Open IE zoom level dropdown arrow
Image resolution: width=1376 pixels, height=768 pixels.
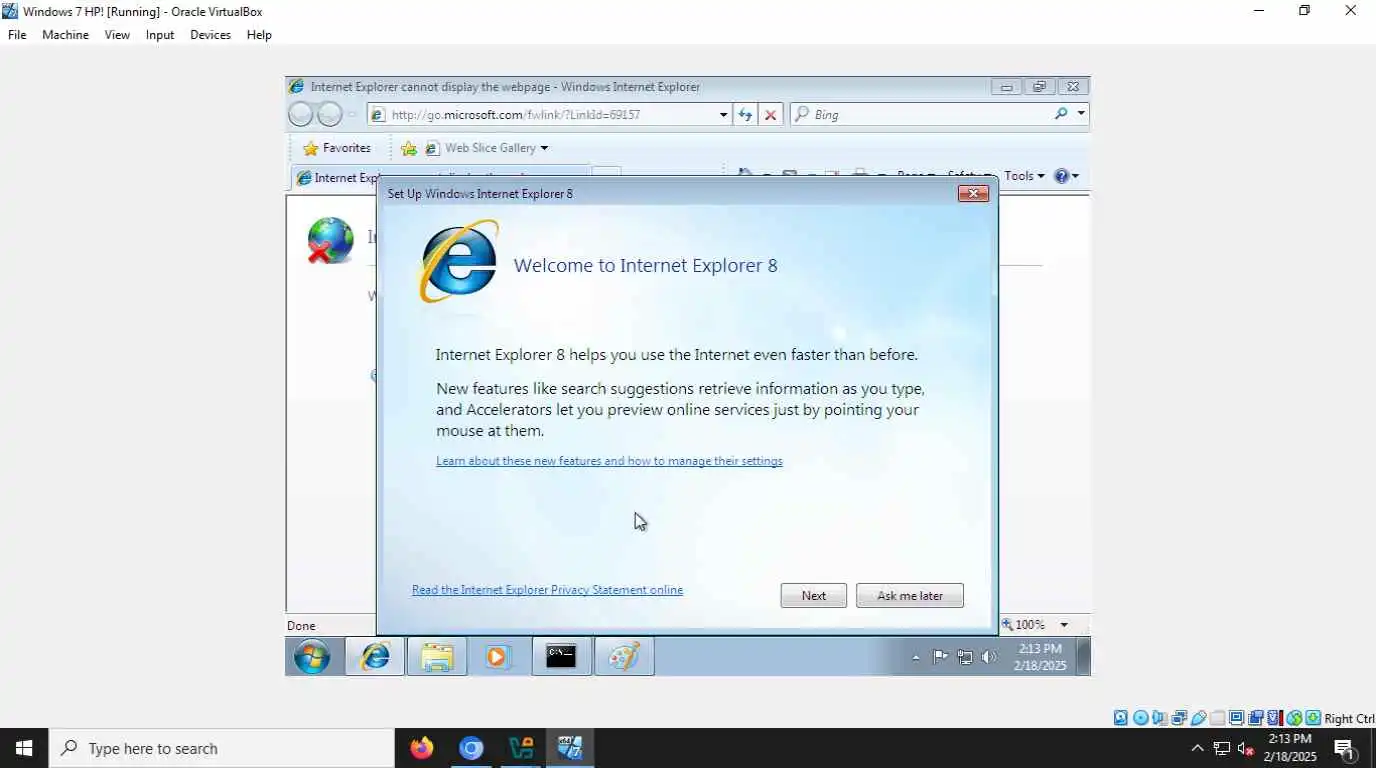(x=1064, y=625)
